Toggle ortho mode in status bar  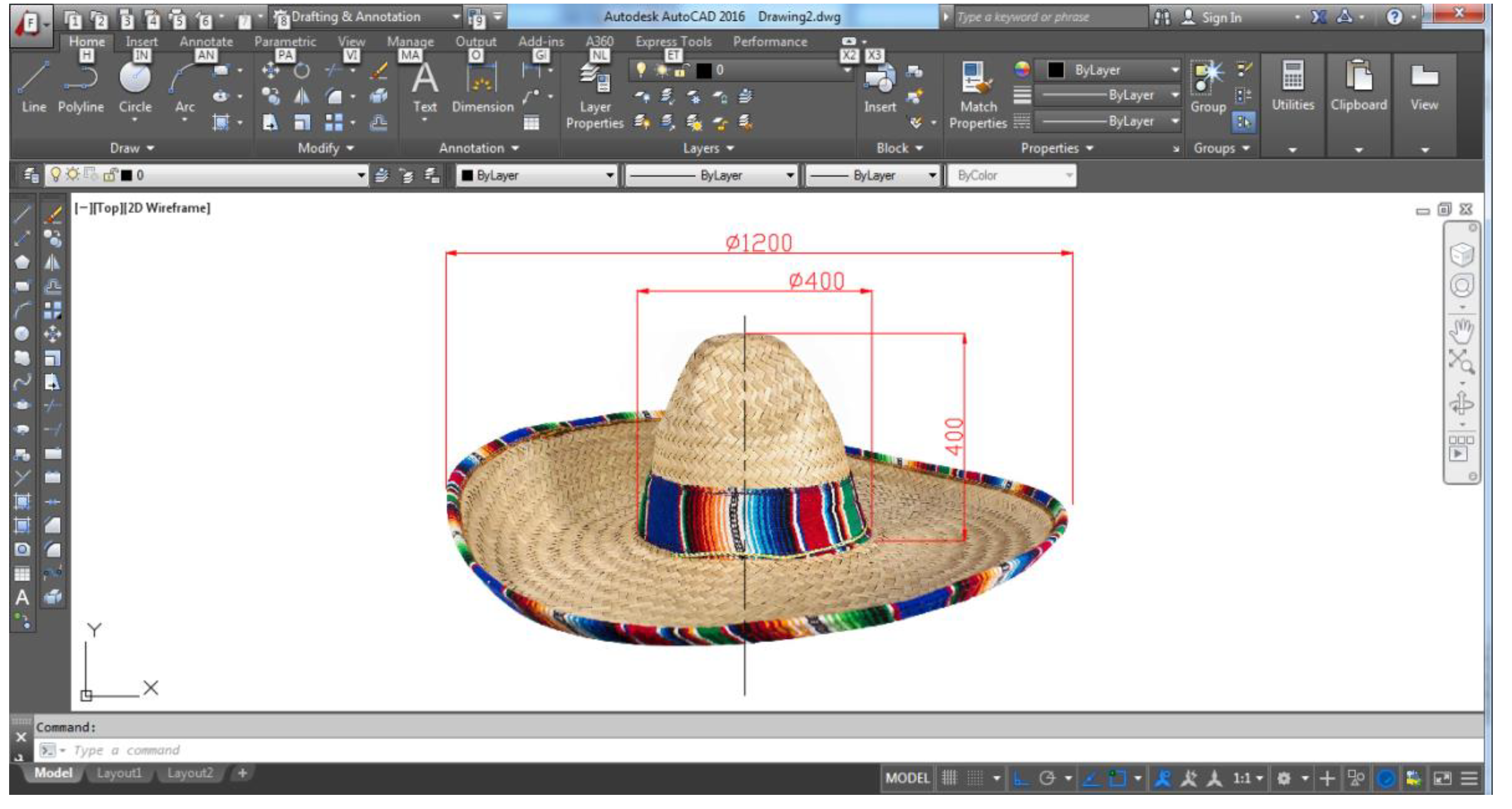click(1021, 778)
